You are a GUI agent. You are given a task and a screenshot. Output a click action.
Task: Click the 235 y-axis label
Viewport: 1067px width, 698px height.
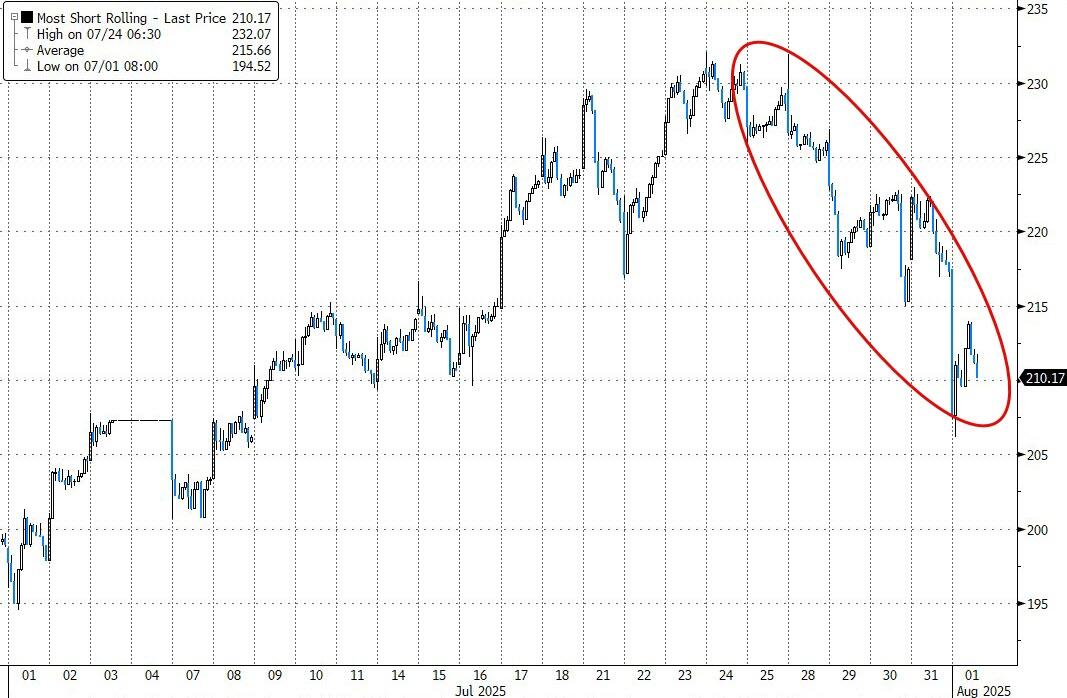[1037, 9]
